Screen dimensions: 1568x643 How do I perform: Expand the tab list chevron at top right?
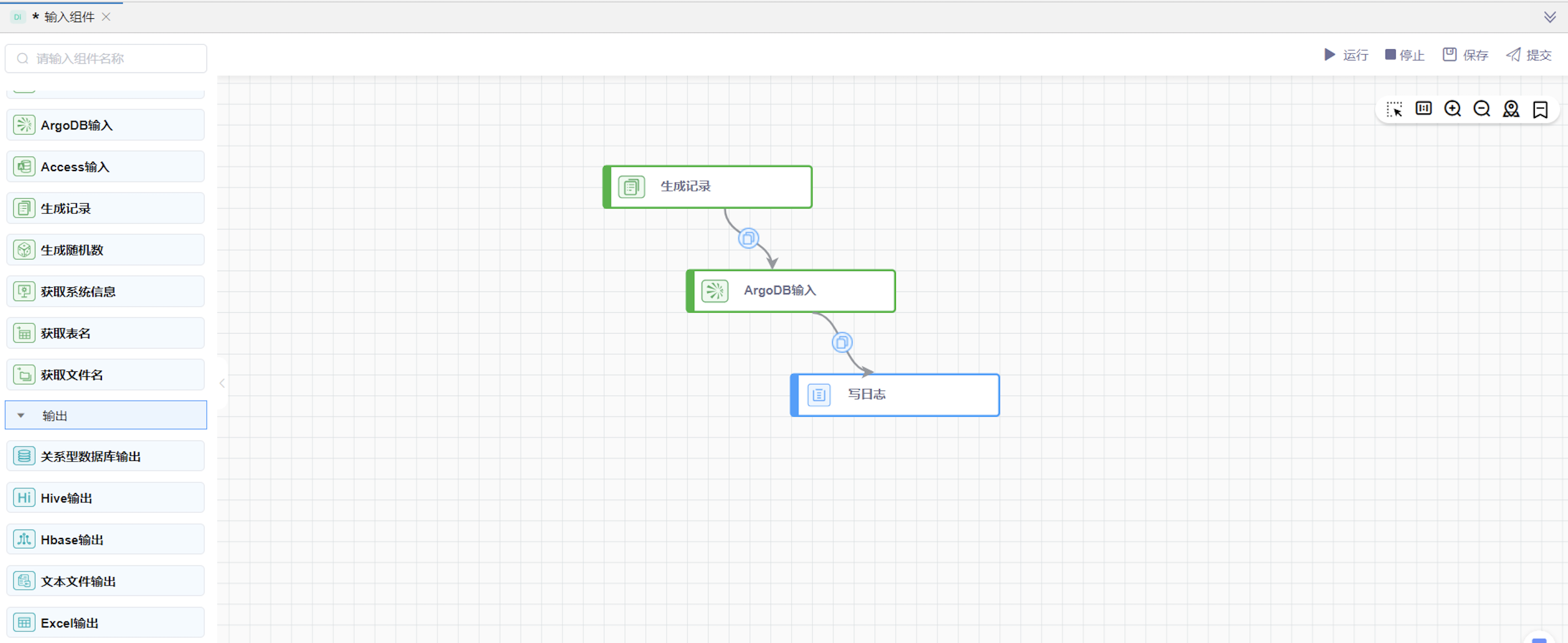1550,17
